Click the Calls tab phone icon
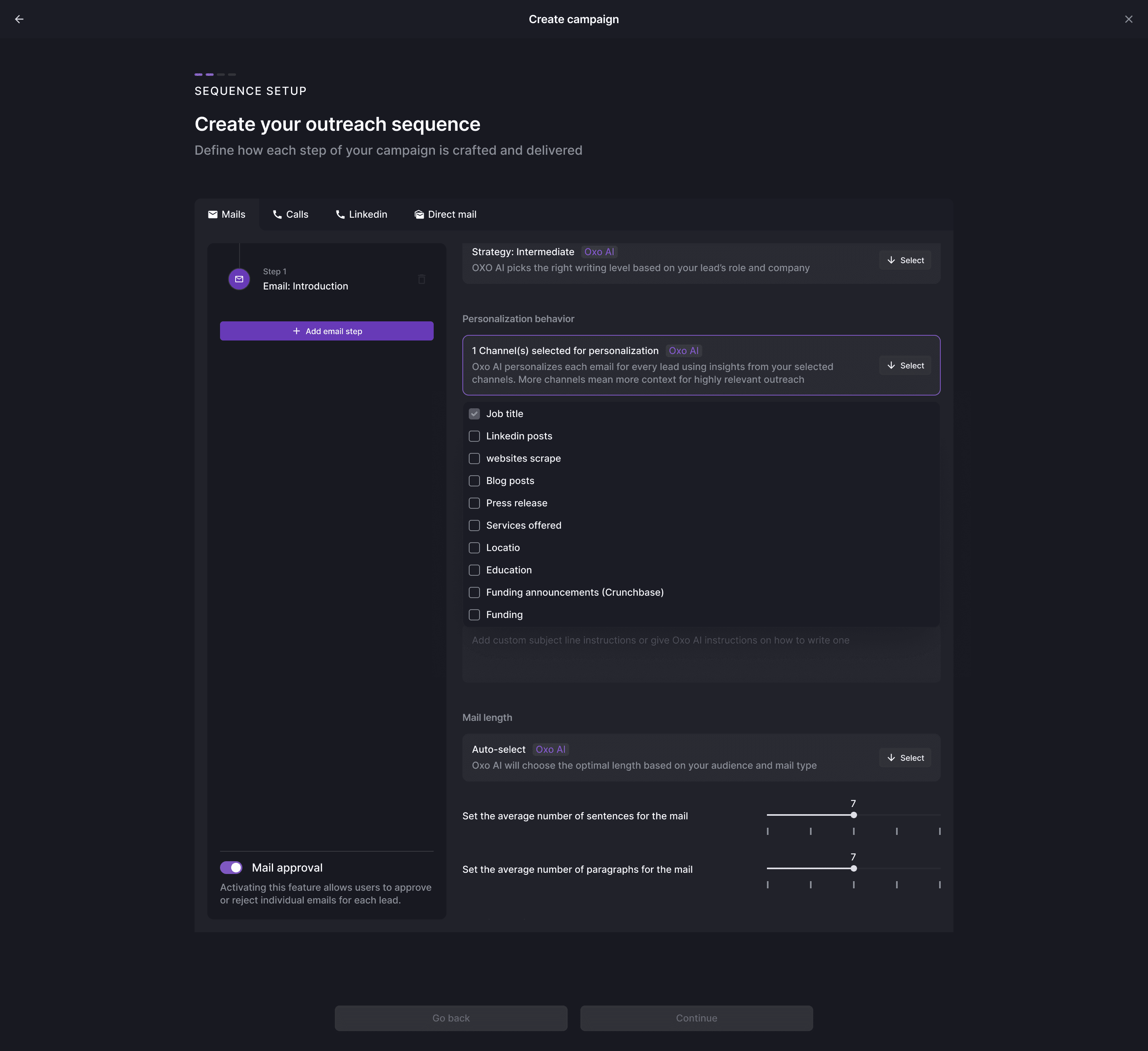The image size is (1148, 1051). point(277,215)
